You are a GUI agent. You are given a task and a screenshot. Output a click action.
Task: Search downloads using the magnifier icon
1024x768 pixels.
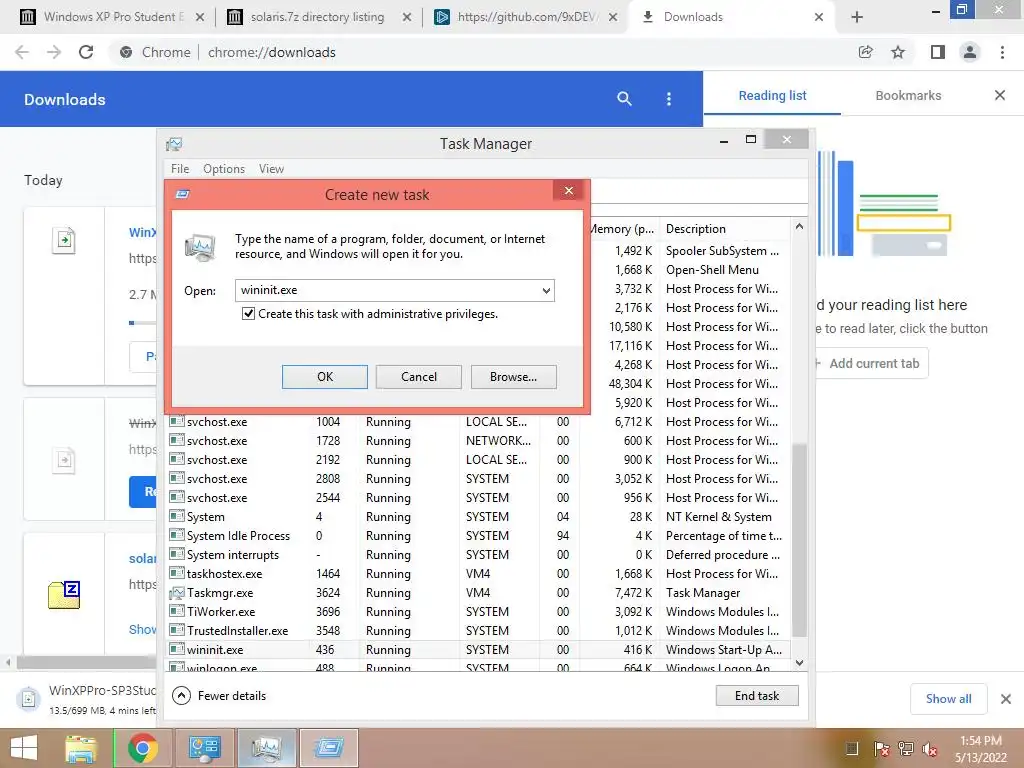click(x=624, y=99)
